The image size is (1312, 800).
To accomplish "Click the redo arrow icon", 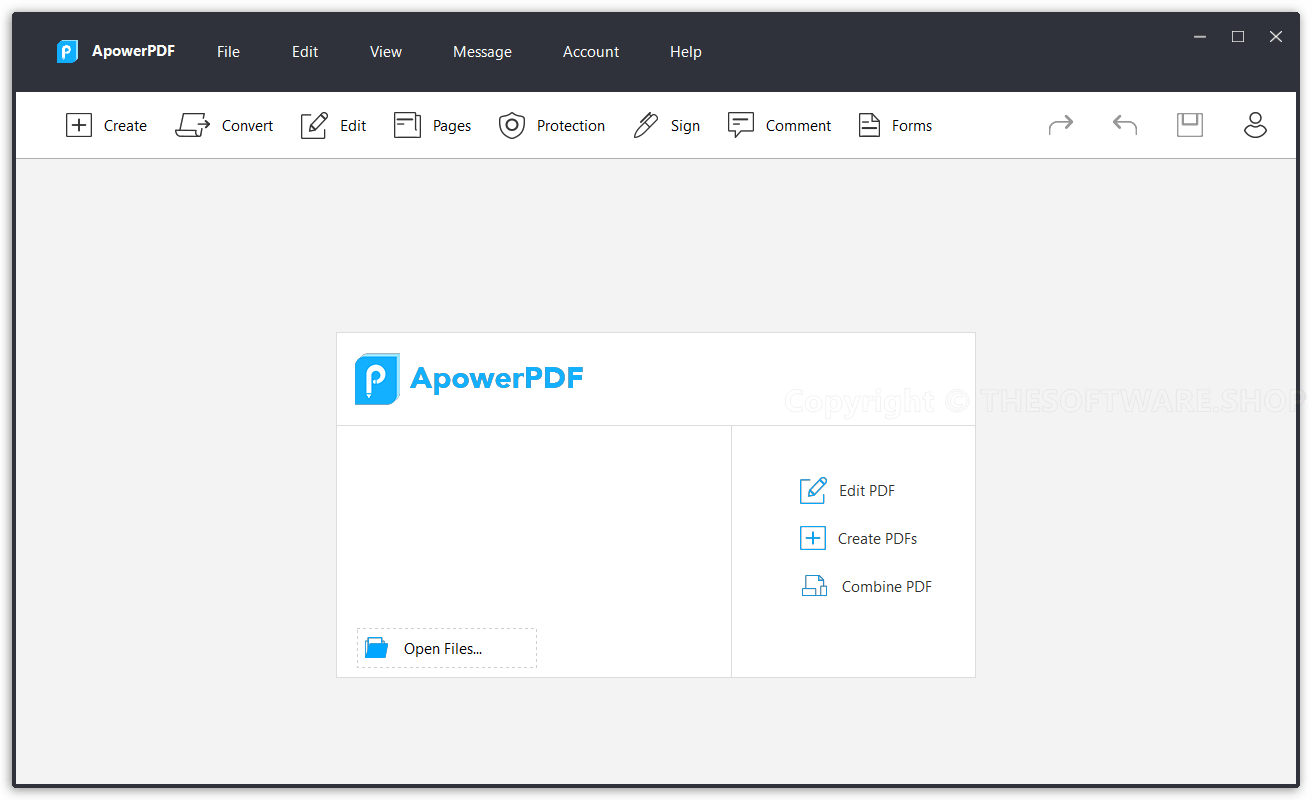I will [x=1061, y=125].
